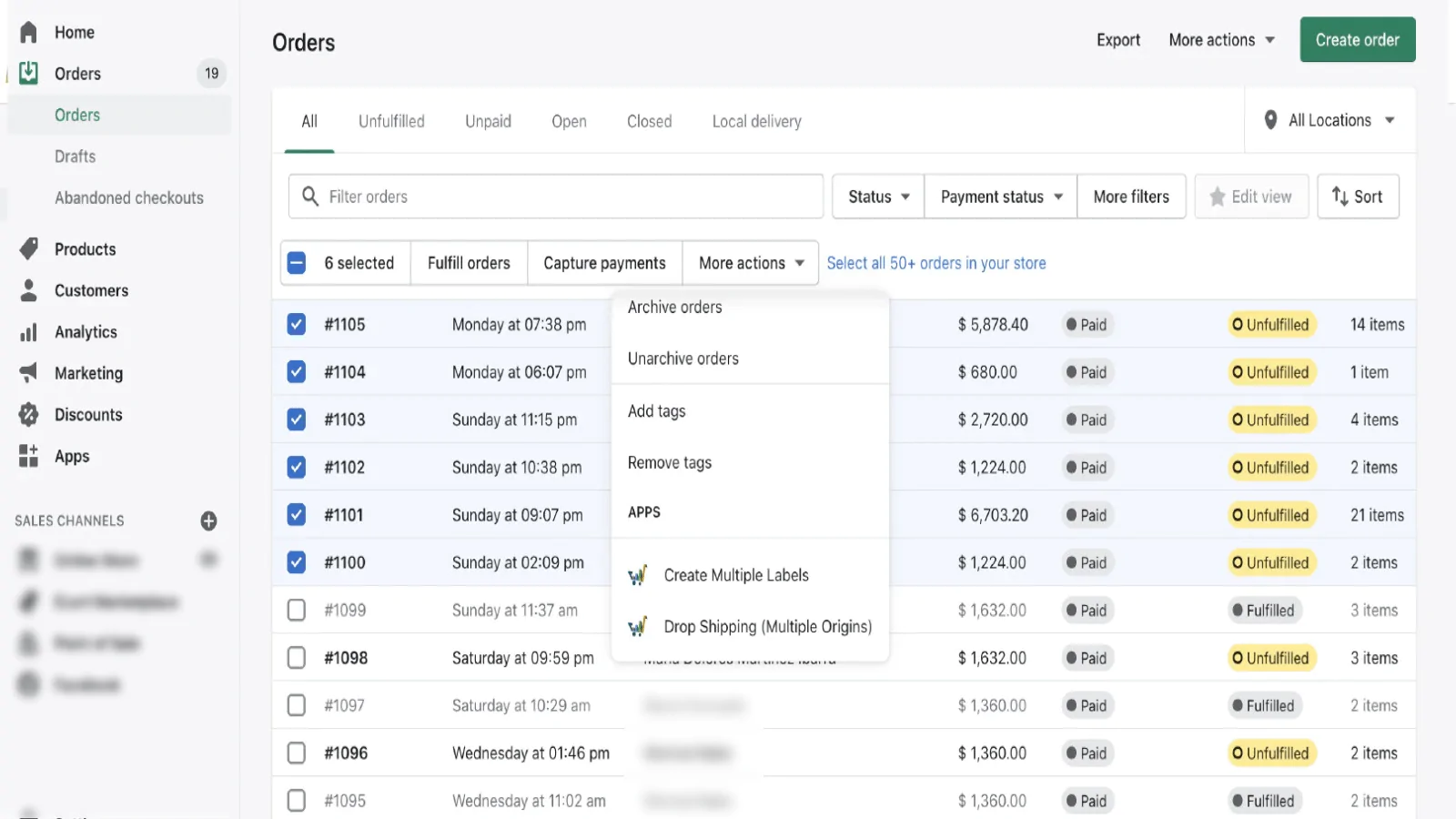Uncheck order #1100 checkbox
1456x819 pixels.
pyautogui.click(x=297, y=562)
